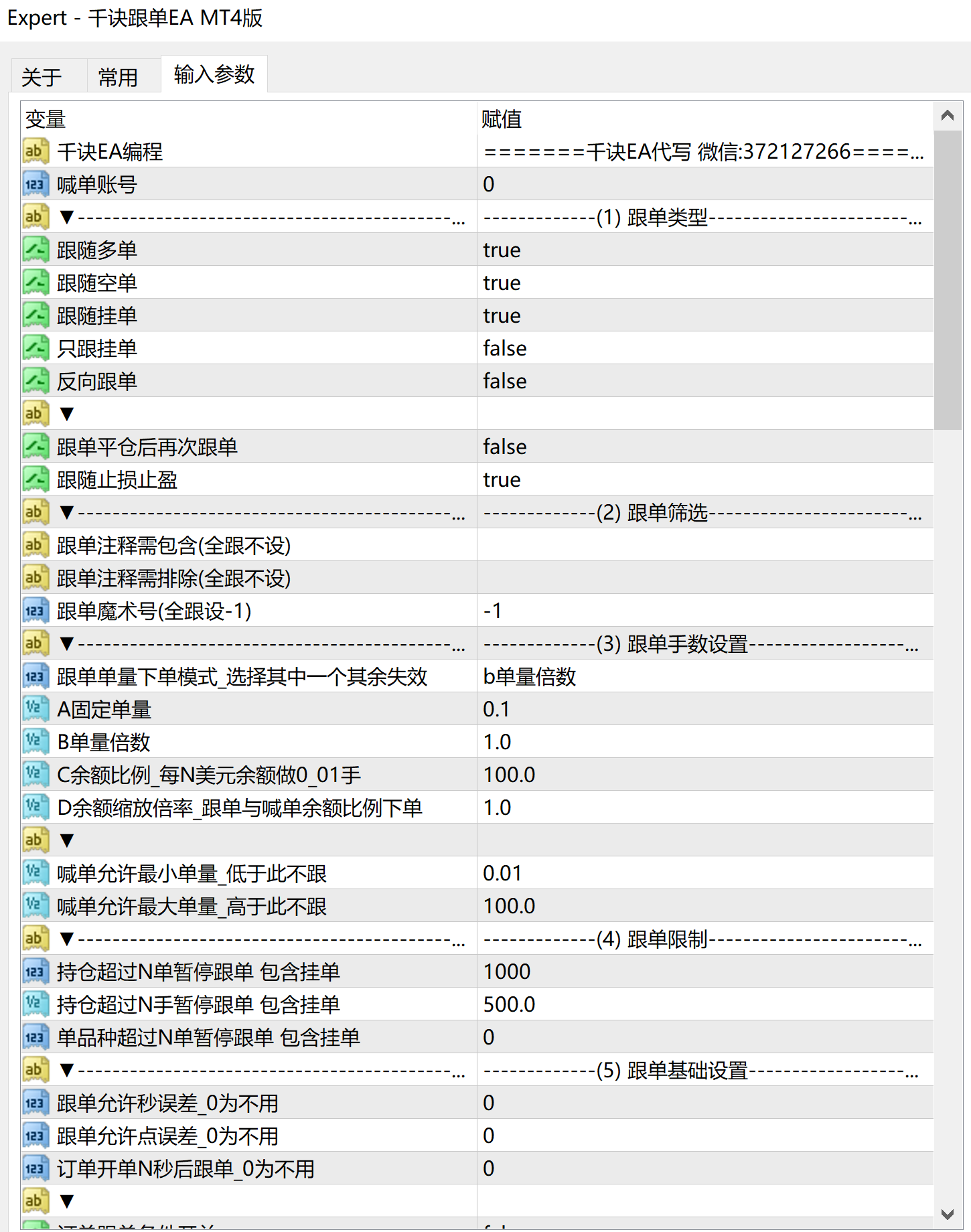
Task: Click the bool icon beside 跟随挂单
Action: 35,315
